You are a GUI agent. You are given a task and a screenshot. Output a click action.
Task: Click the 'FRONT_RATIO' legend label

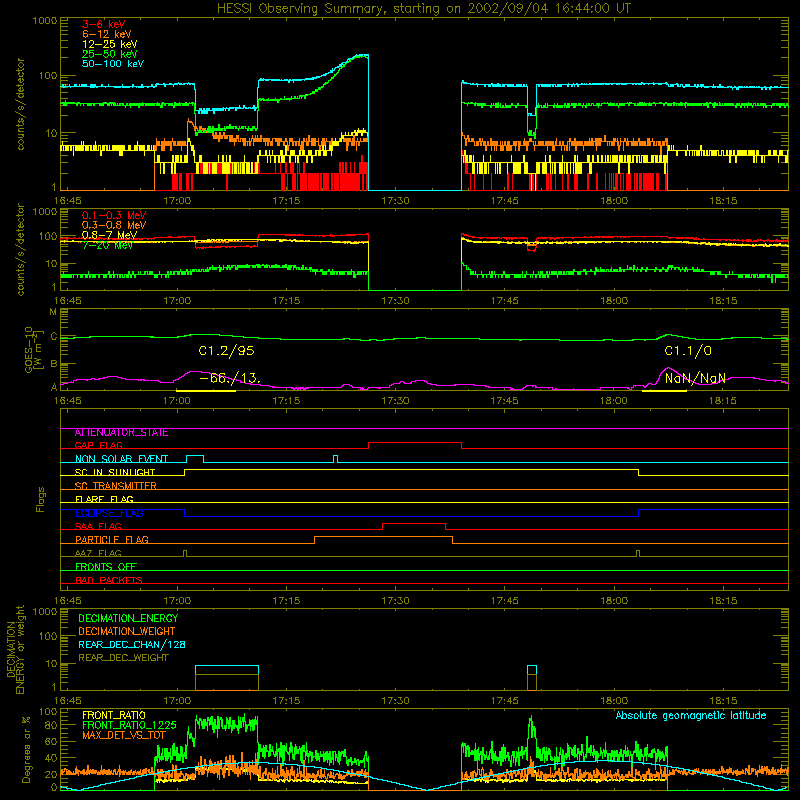tap(114, 715)
